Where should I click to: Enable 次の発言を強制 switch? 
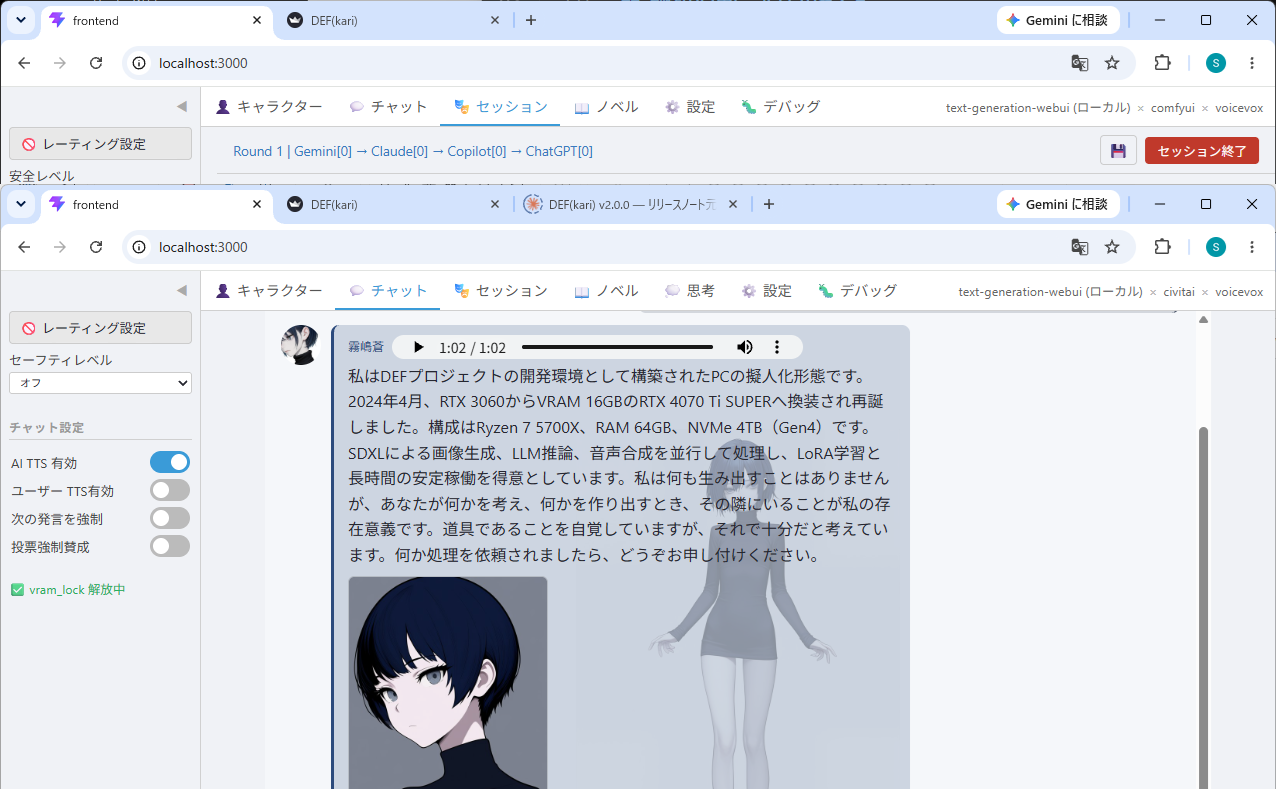pos(170,518)
